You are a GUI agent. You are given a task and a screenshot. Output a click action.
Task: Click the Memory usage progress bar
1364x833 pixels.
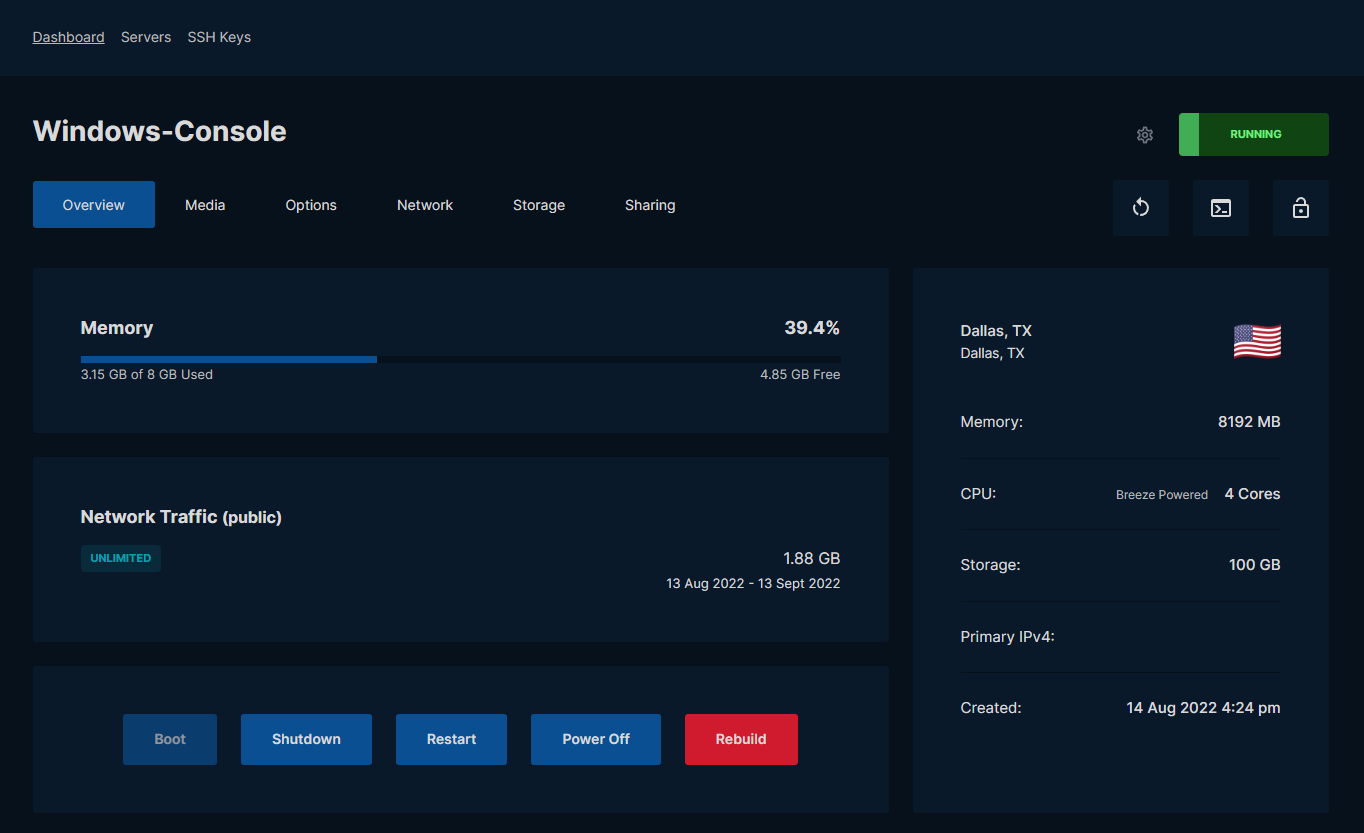click(460, 359)
